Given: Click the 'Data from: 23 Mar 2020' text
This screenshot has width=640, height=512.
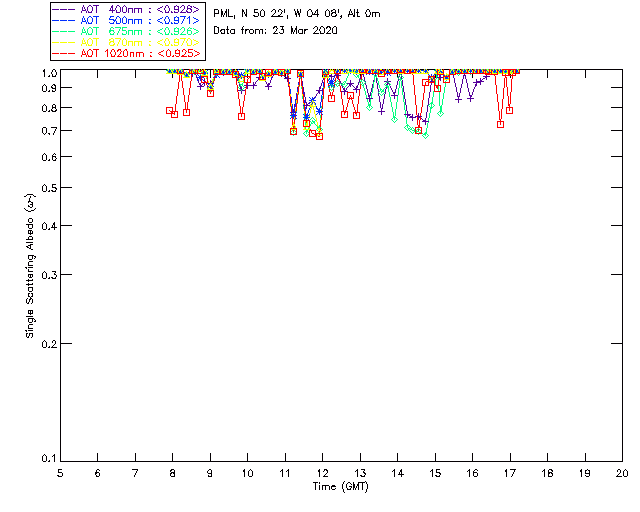Looking at the screenshot, I should (276, 31).
